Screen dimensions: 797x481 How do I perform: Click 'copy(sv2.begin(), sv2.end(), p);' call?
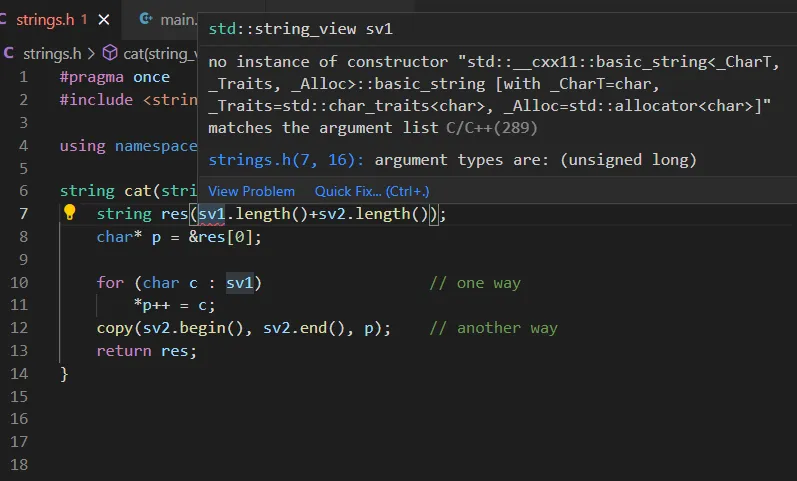244,328
